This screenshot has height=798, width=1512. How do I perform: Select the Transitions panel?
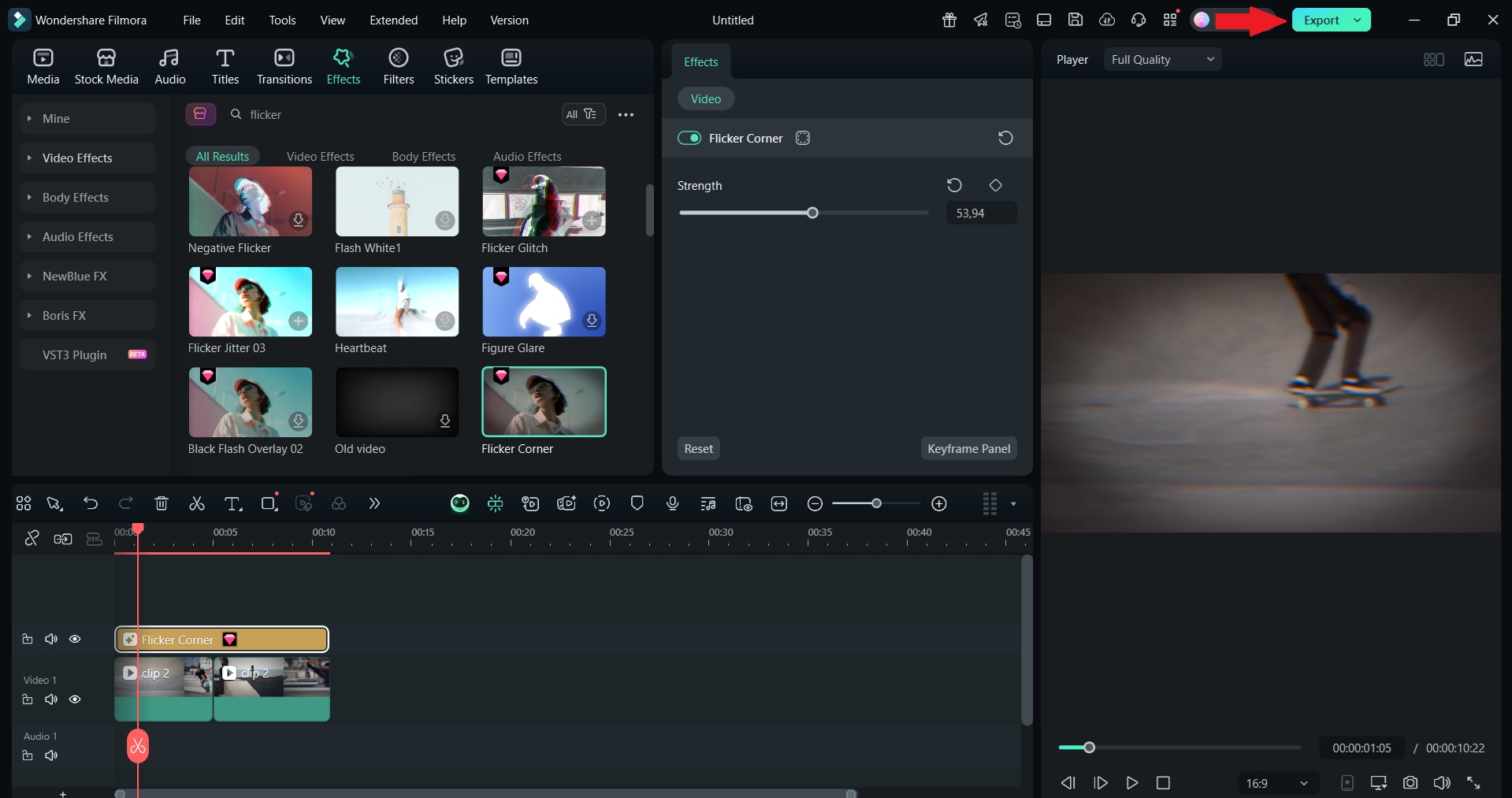pyautogui.click(x=284, y=65)
